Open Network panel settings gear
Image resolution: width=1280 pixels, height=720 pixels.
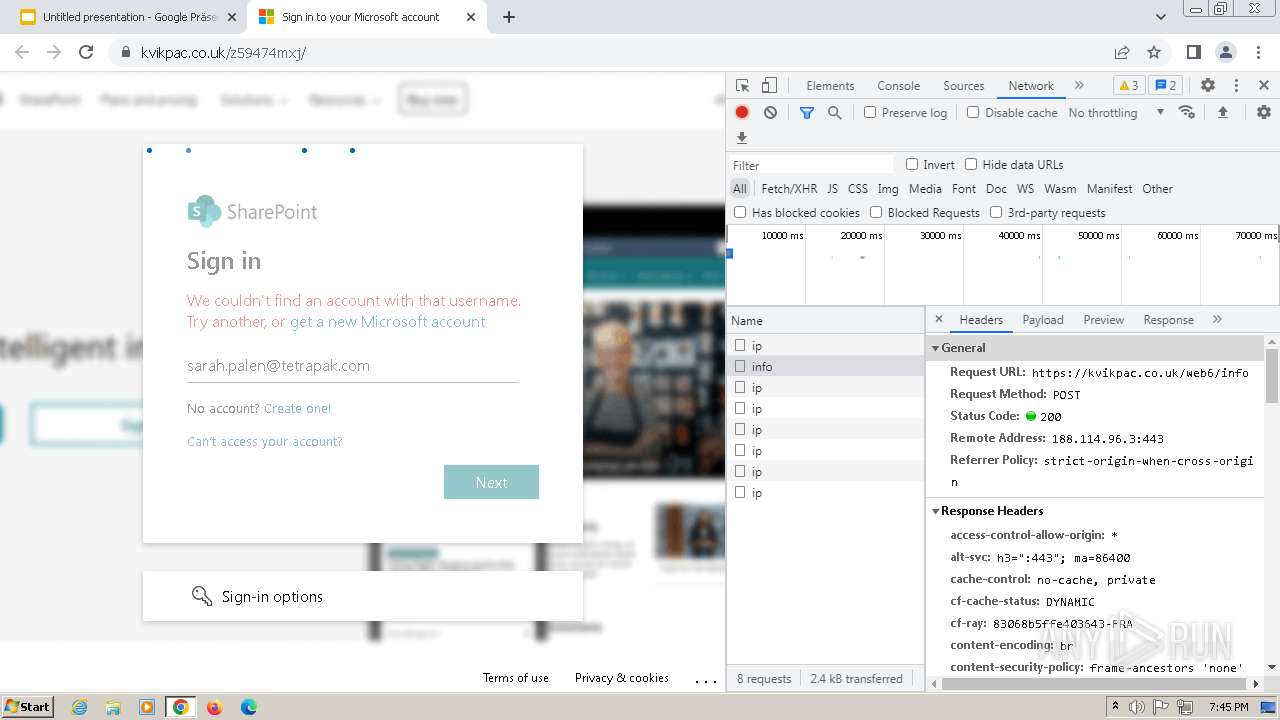(1264, 112)
